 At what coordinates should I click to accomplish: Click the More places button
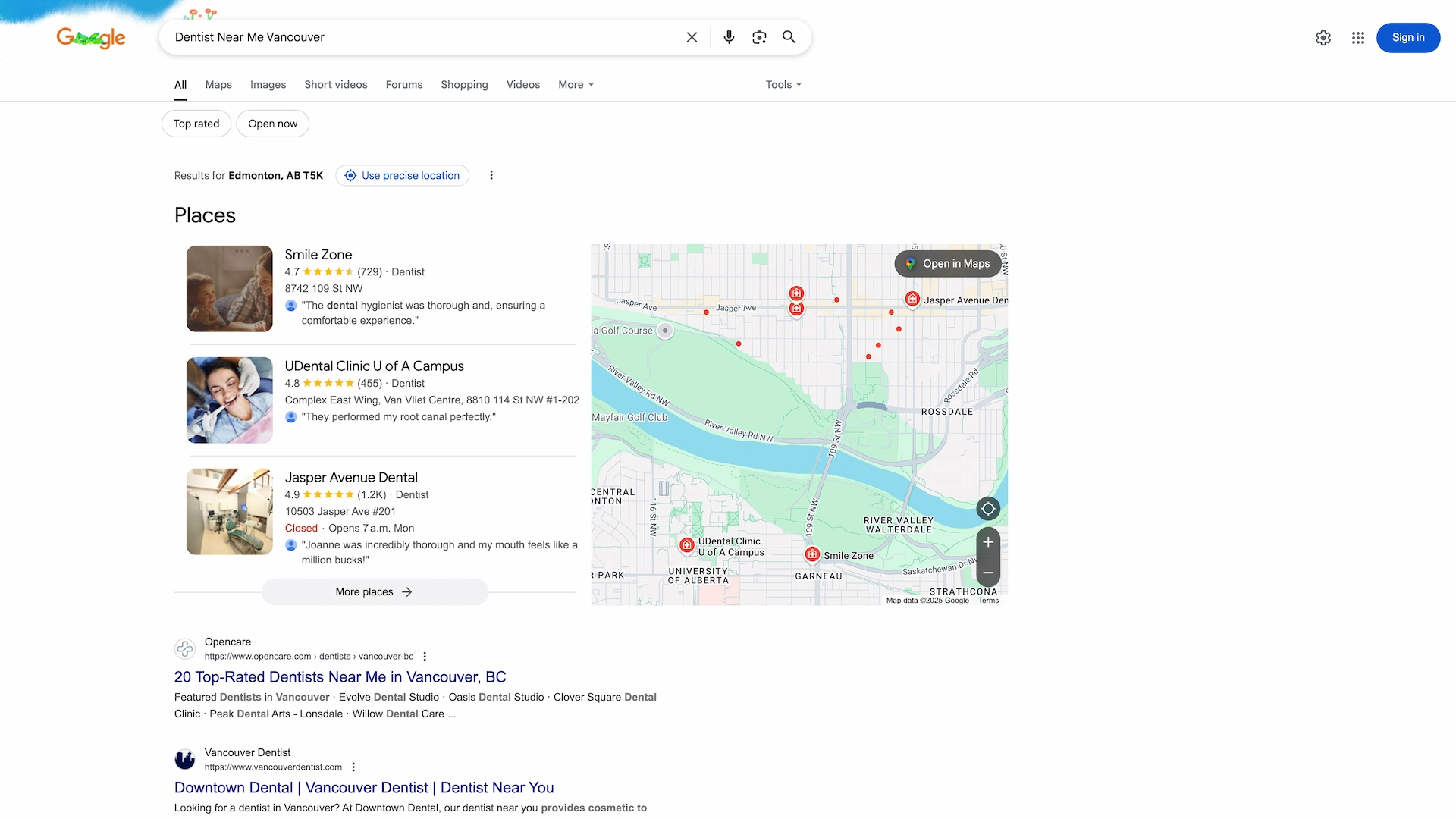(375, 592)
